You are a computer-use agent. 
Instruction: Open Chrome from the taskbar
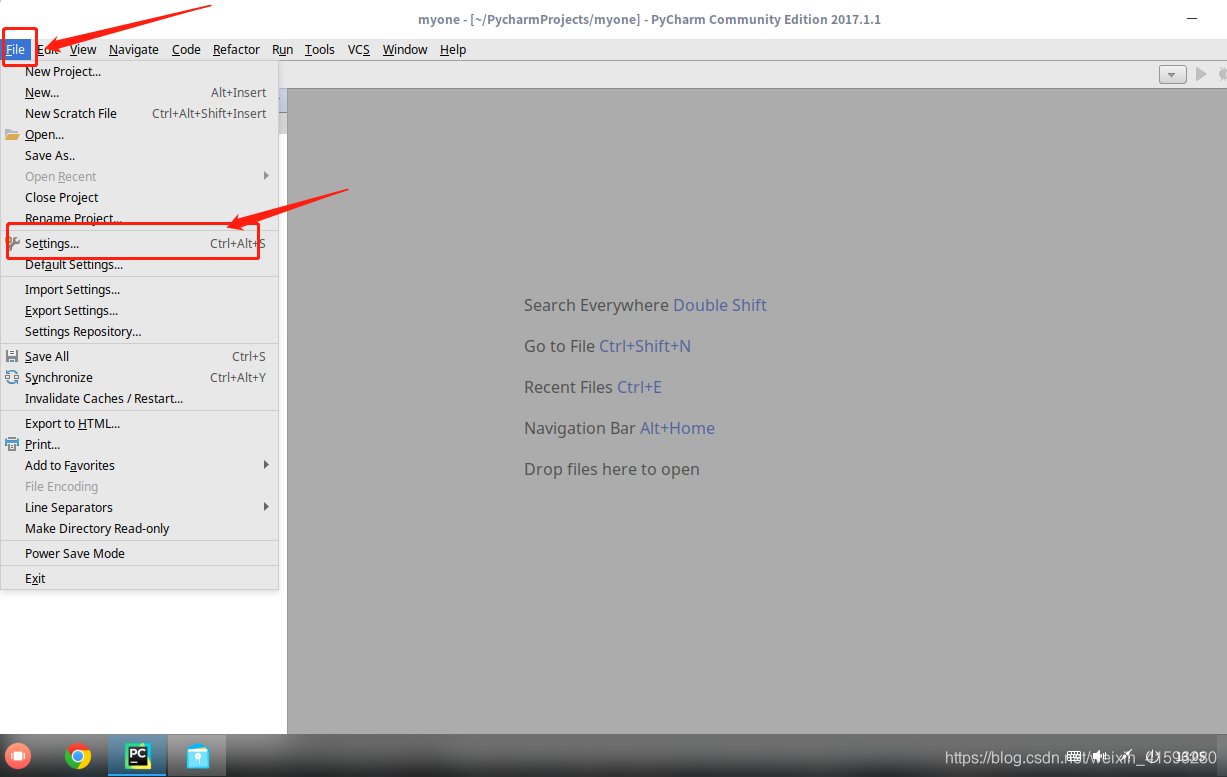[78, 757]
